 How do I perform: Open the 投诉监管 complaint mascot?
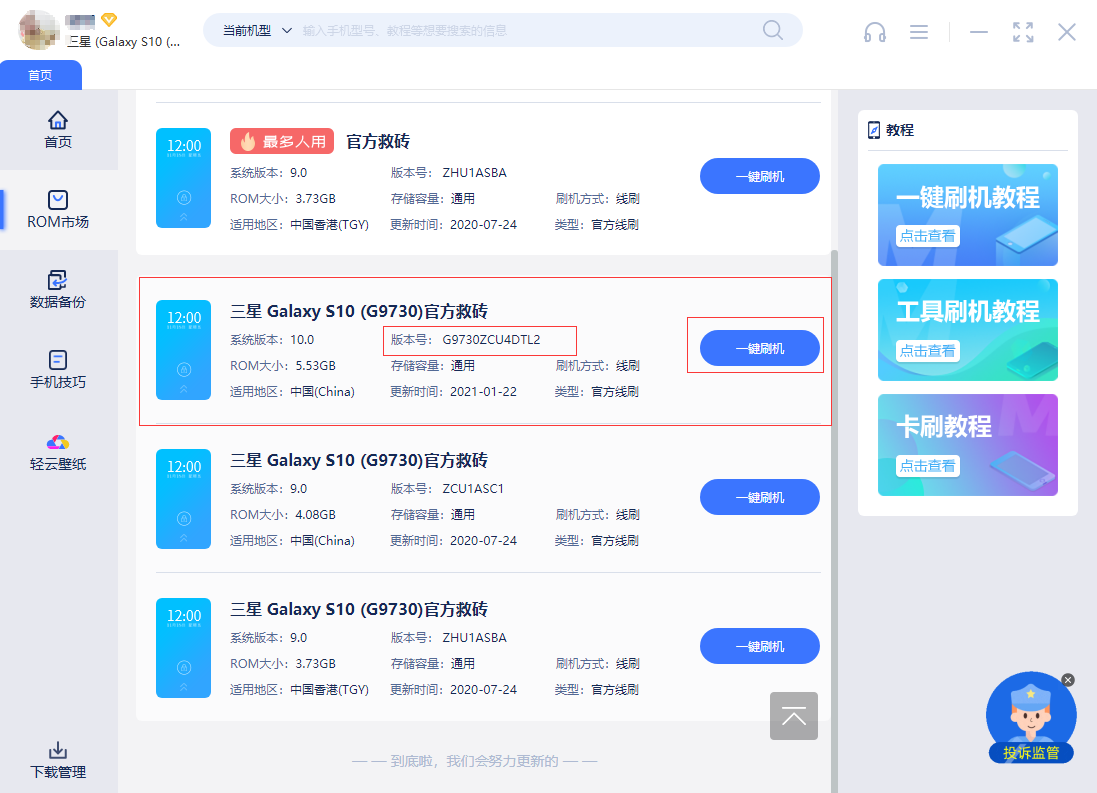click(1031, 717)
